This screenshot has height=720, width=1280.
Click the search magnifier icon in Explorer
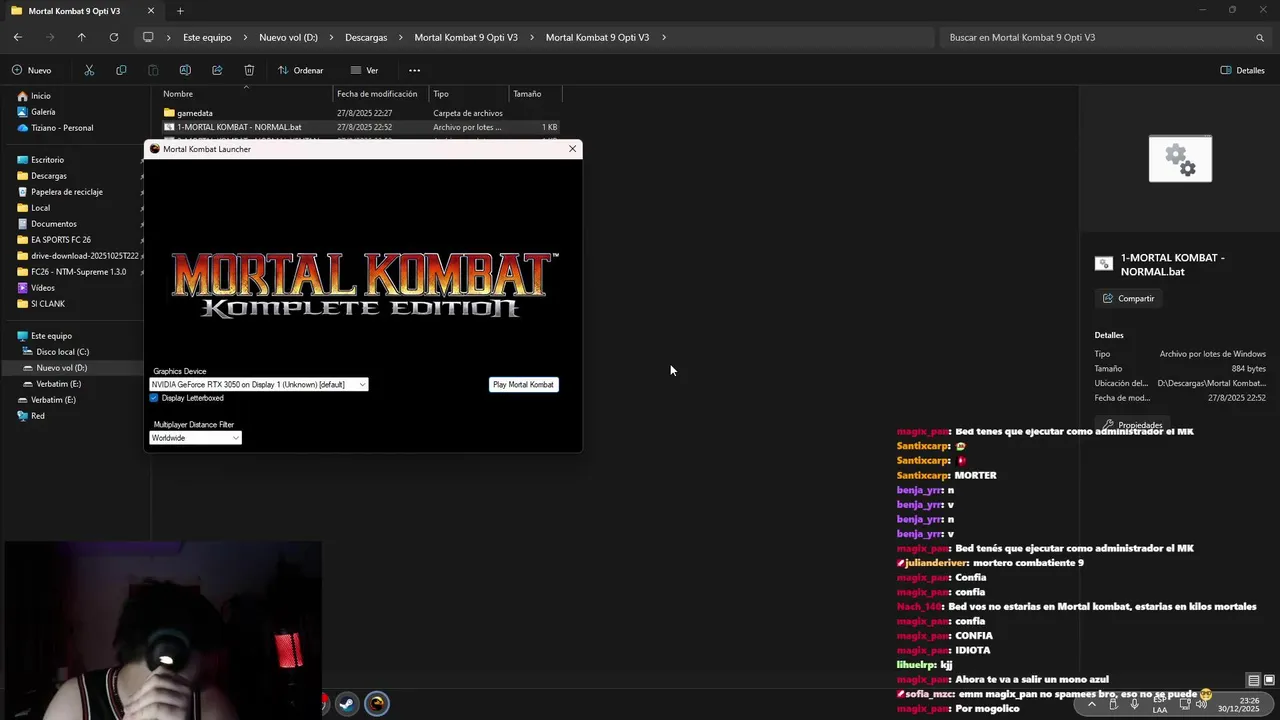click(x=1260, y=37)
